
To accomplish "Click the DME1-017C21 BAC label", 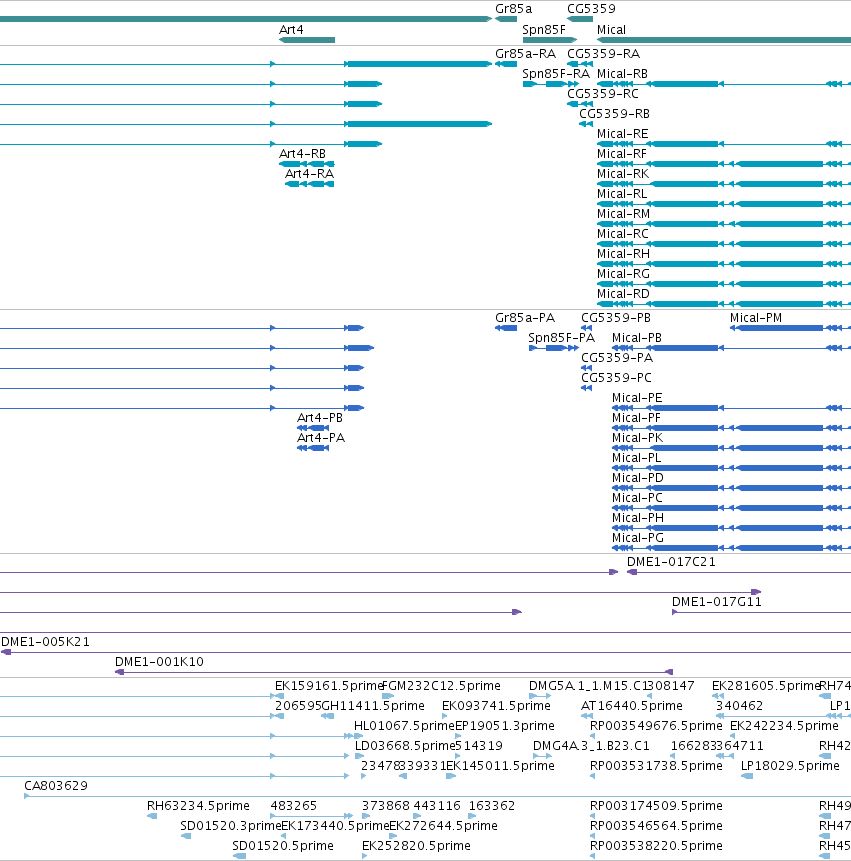I will pyautogui.click(x=671, y=562).
